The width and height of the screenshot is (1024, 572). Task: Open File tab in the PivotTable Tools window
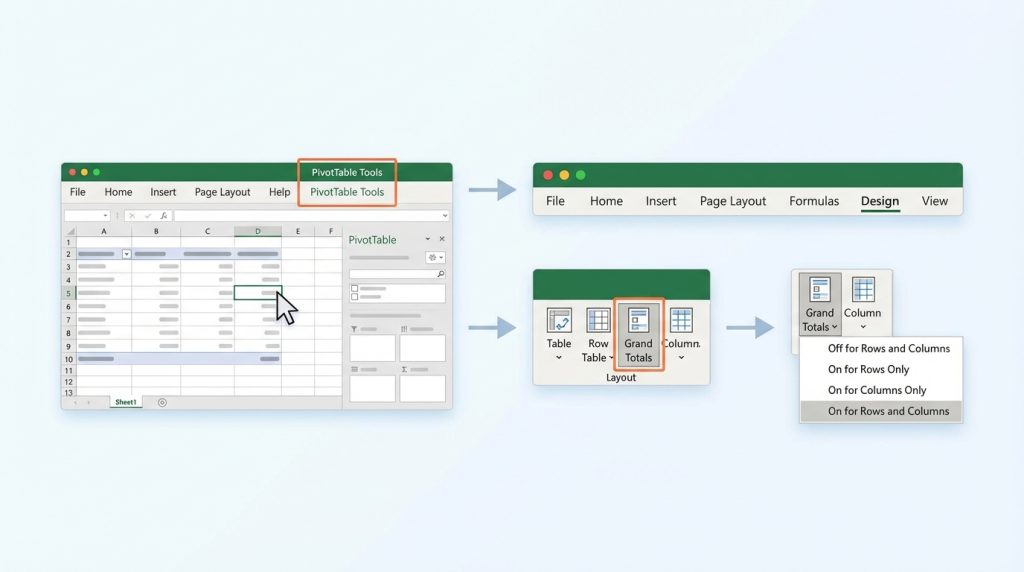tap(78, 192)
